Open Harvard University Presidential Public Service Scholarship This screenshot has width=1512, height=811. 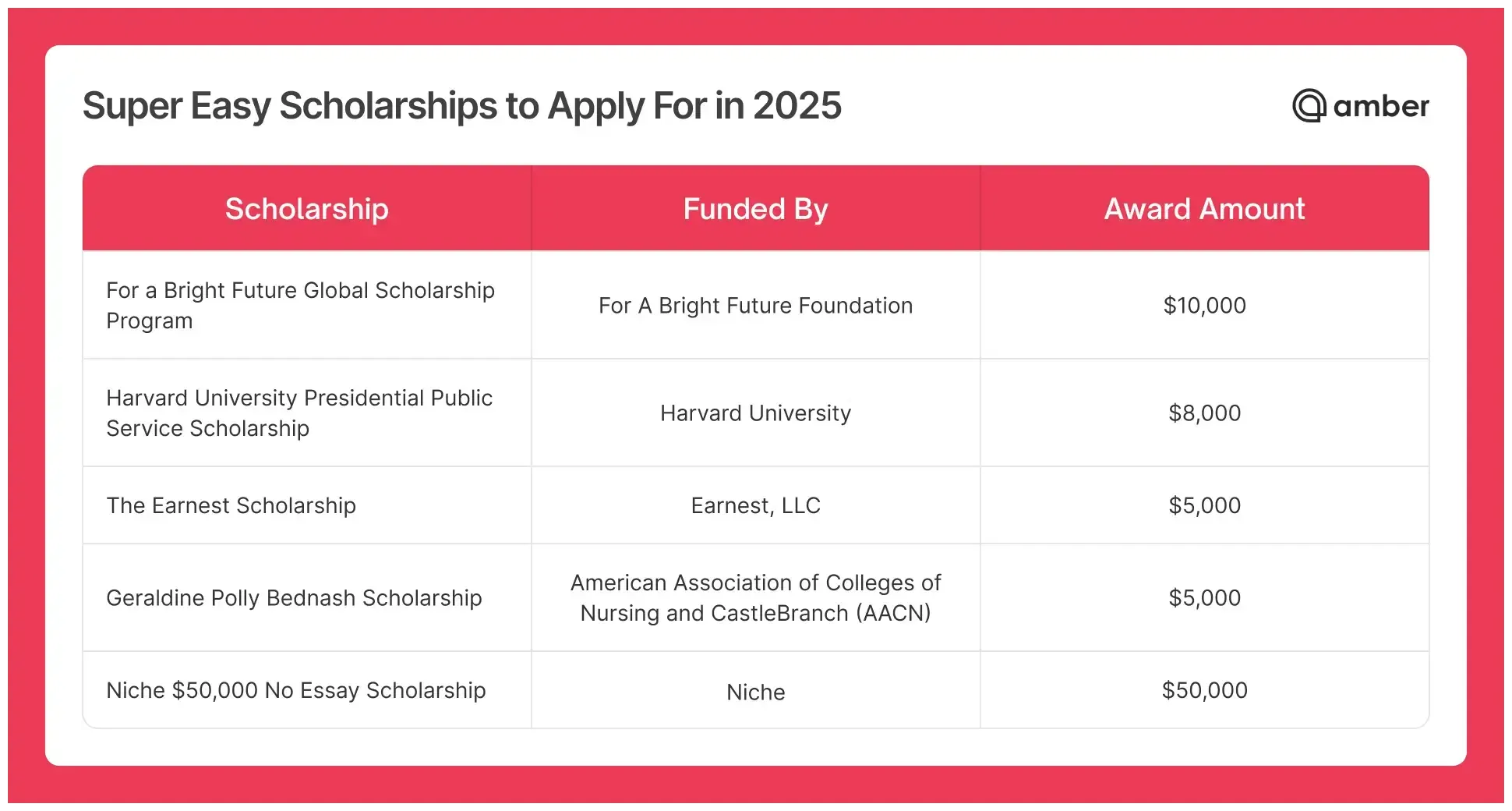(x=299, y=413)
